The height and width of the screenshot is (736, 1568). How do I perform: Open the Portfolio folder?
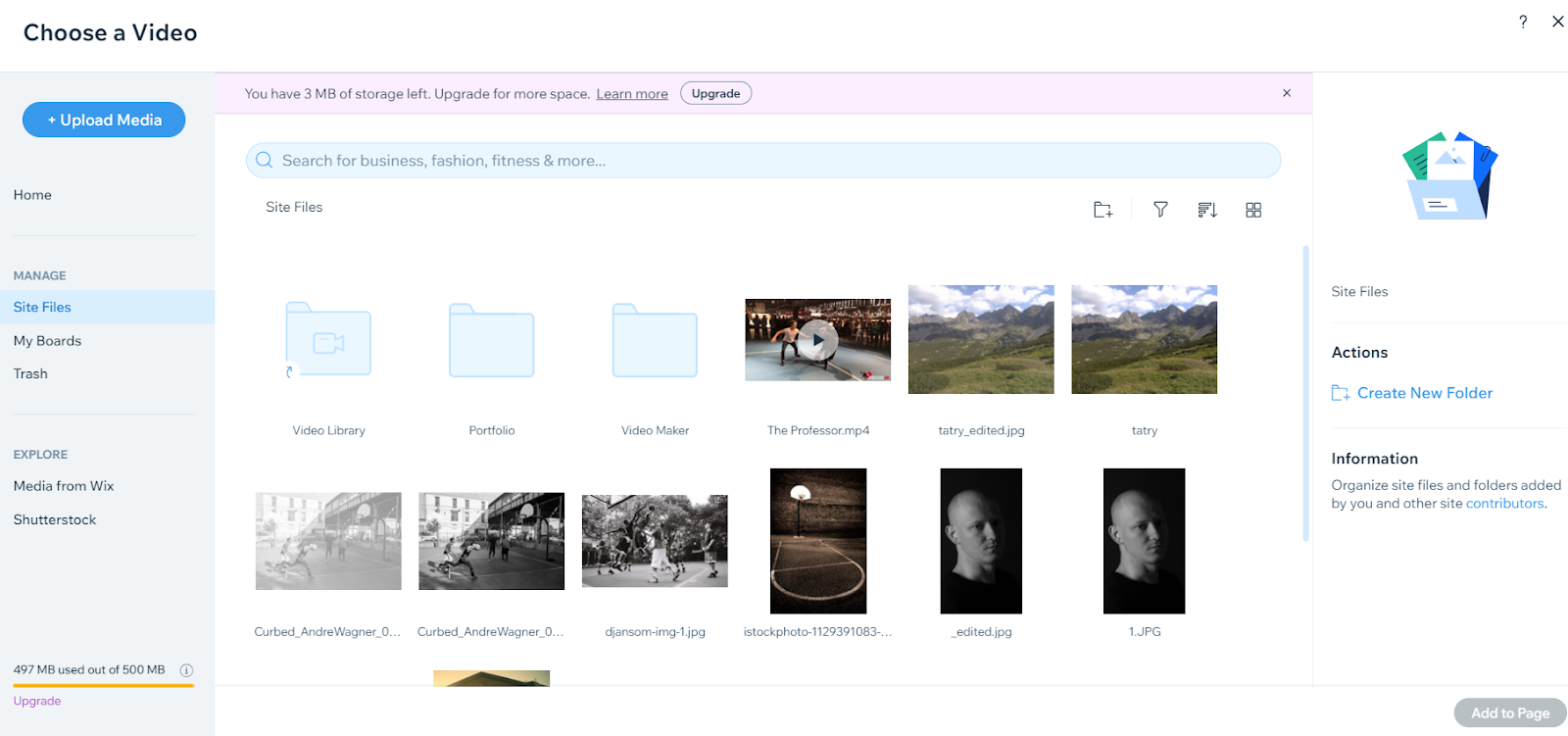(492, 340)
